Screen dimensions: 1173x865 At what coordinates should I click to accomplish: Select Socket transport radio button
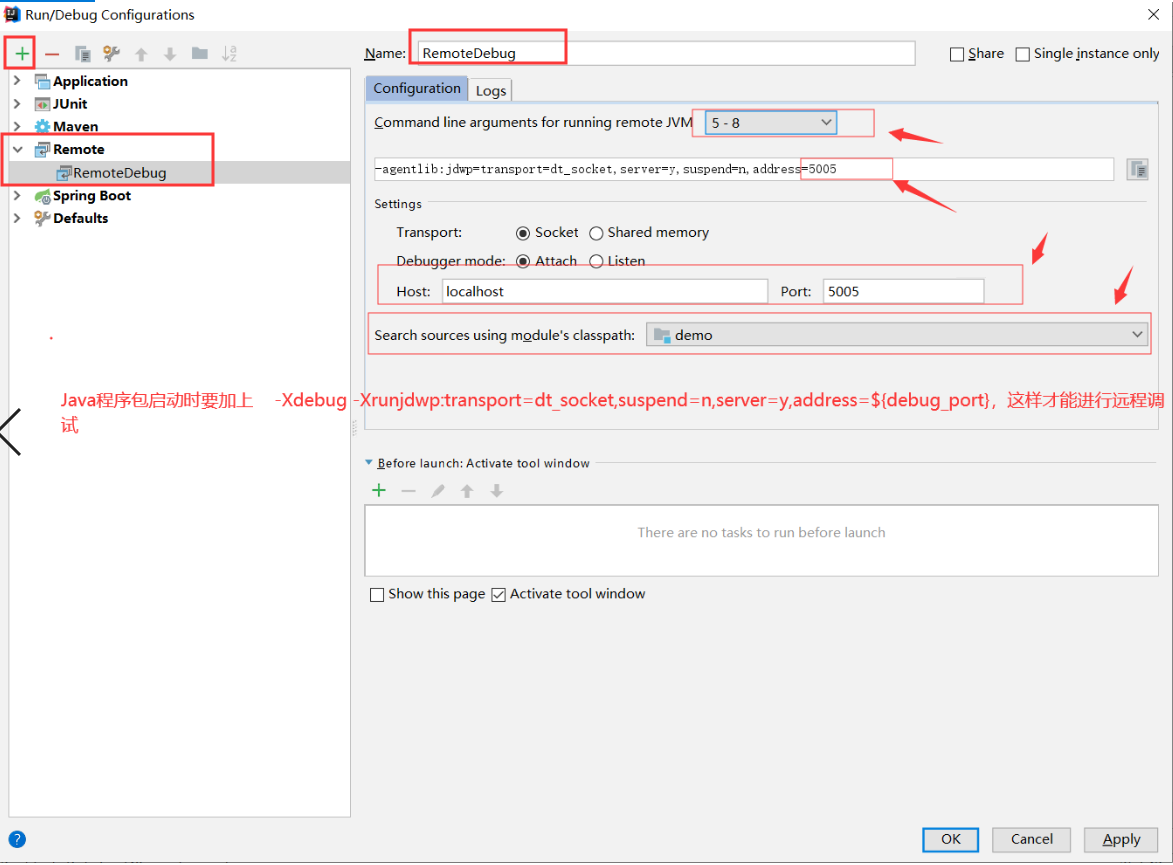point(523,233)
